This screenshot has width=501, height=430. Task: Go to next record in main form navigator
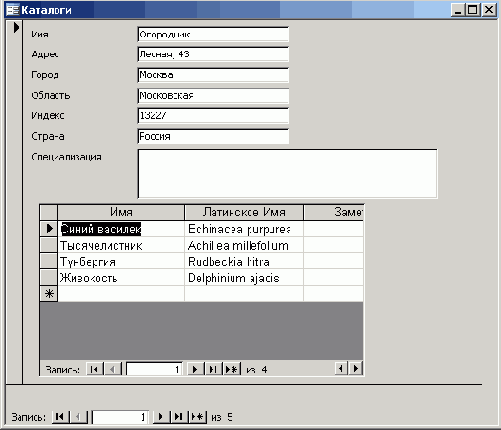(x=161, y=417)
